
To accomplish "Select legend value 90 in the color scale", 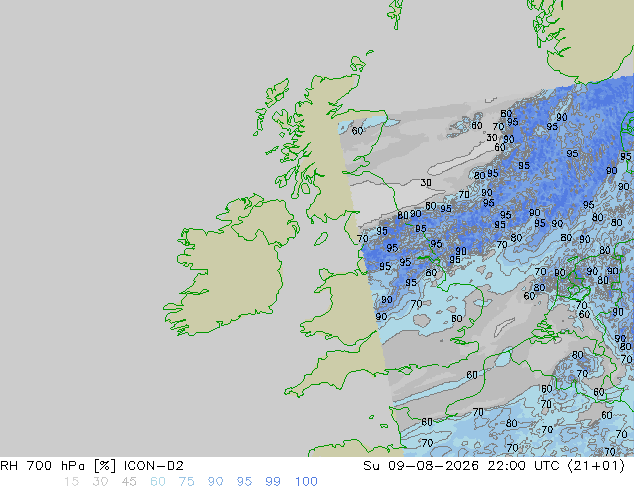I will pyautogui.click(x=215, y=482).
